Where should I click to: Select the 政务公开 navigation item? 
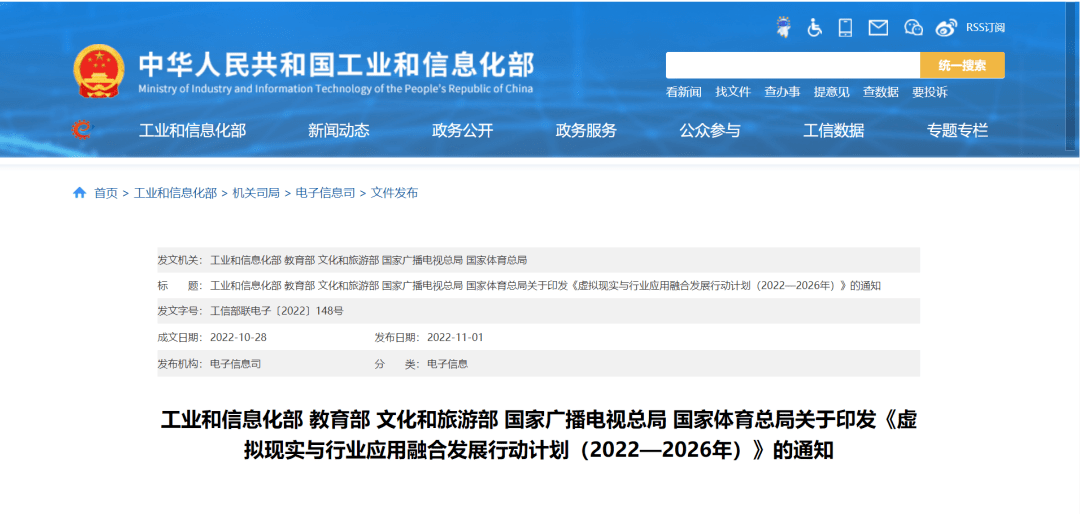pos(463,130)
